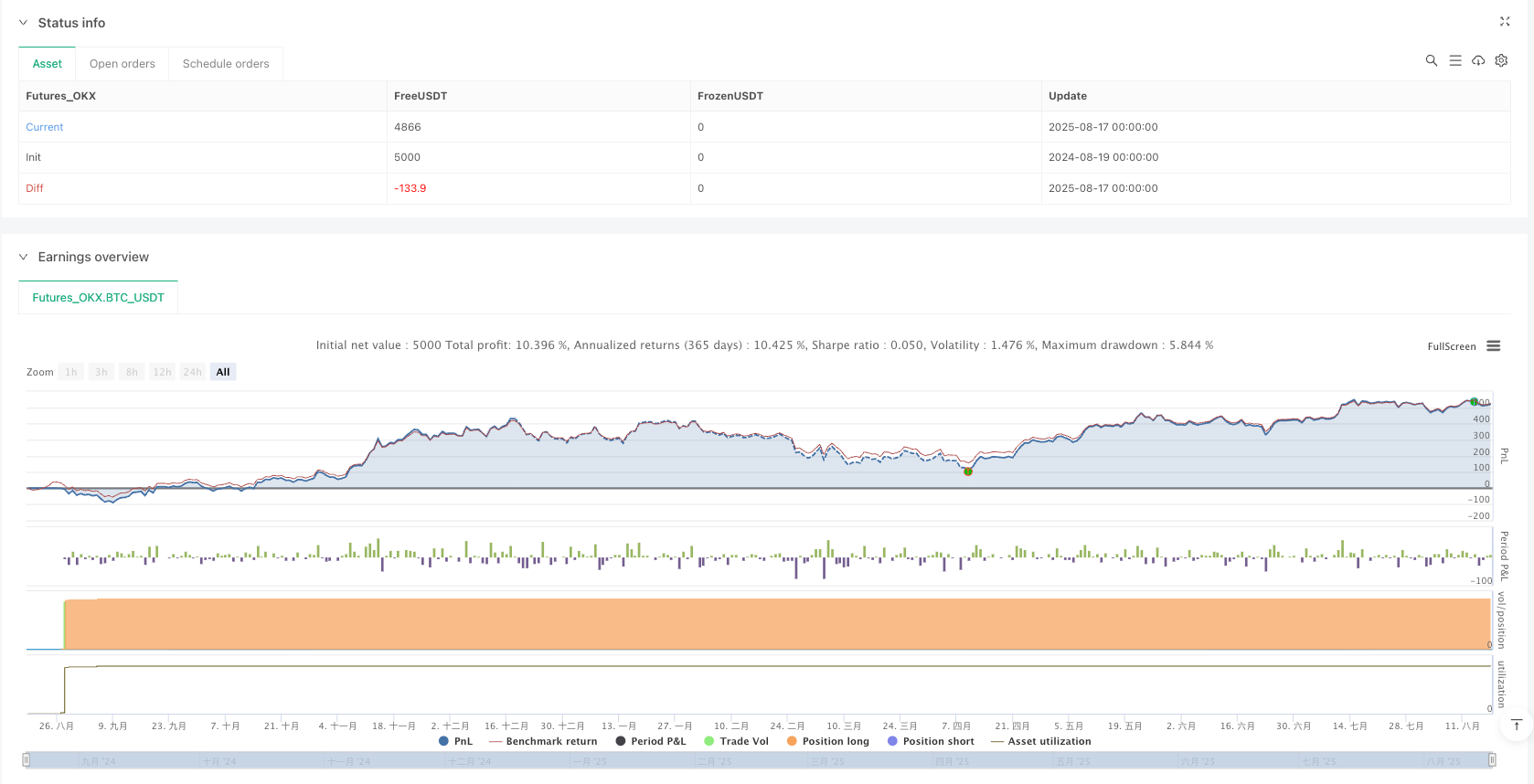Image resolution: width=1534 pixels, height=784 pixels.
Task: Click the FullScreen button on chart
Action: point(1451,346)
